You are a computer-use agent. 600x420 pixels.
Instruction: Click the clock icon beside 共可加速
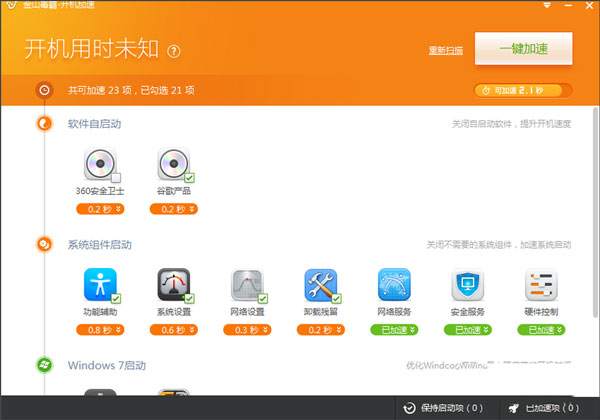click(x=44, y=90)
